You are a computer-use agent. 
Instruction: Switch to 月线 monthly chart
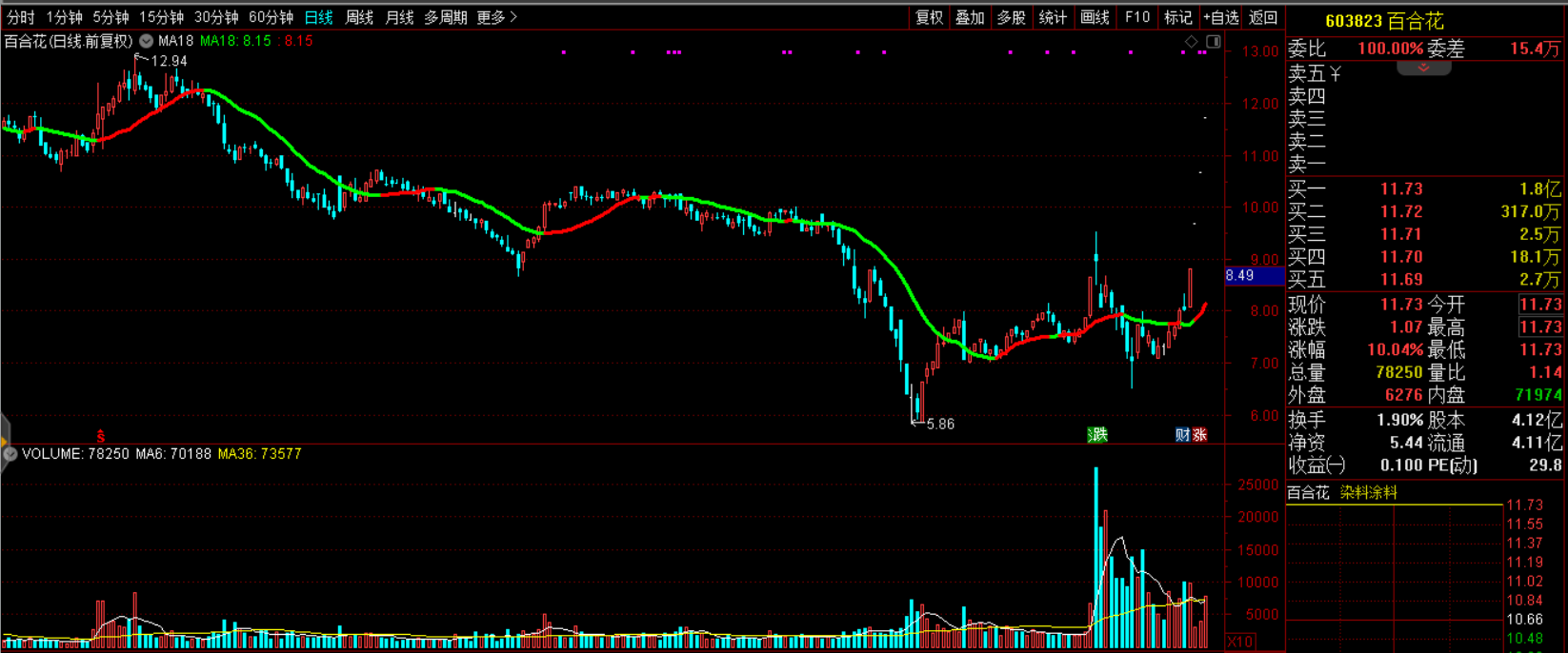[x=399, y=17]
